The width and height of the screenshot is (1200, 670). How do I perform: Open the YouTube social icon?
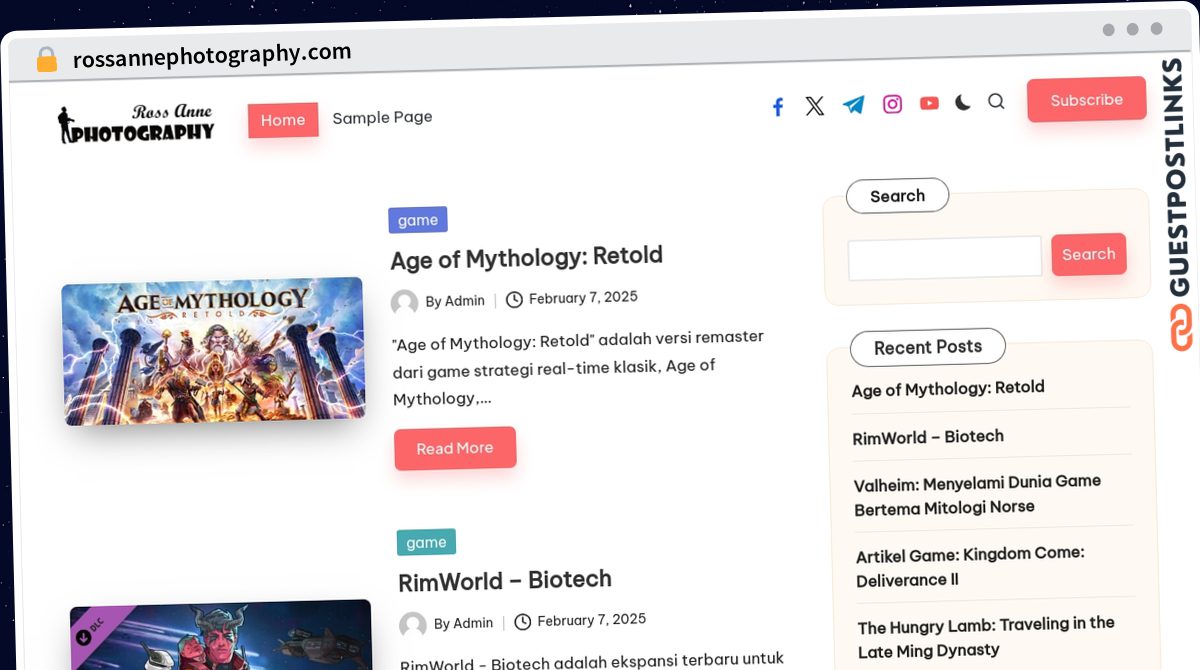point(929,103)
